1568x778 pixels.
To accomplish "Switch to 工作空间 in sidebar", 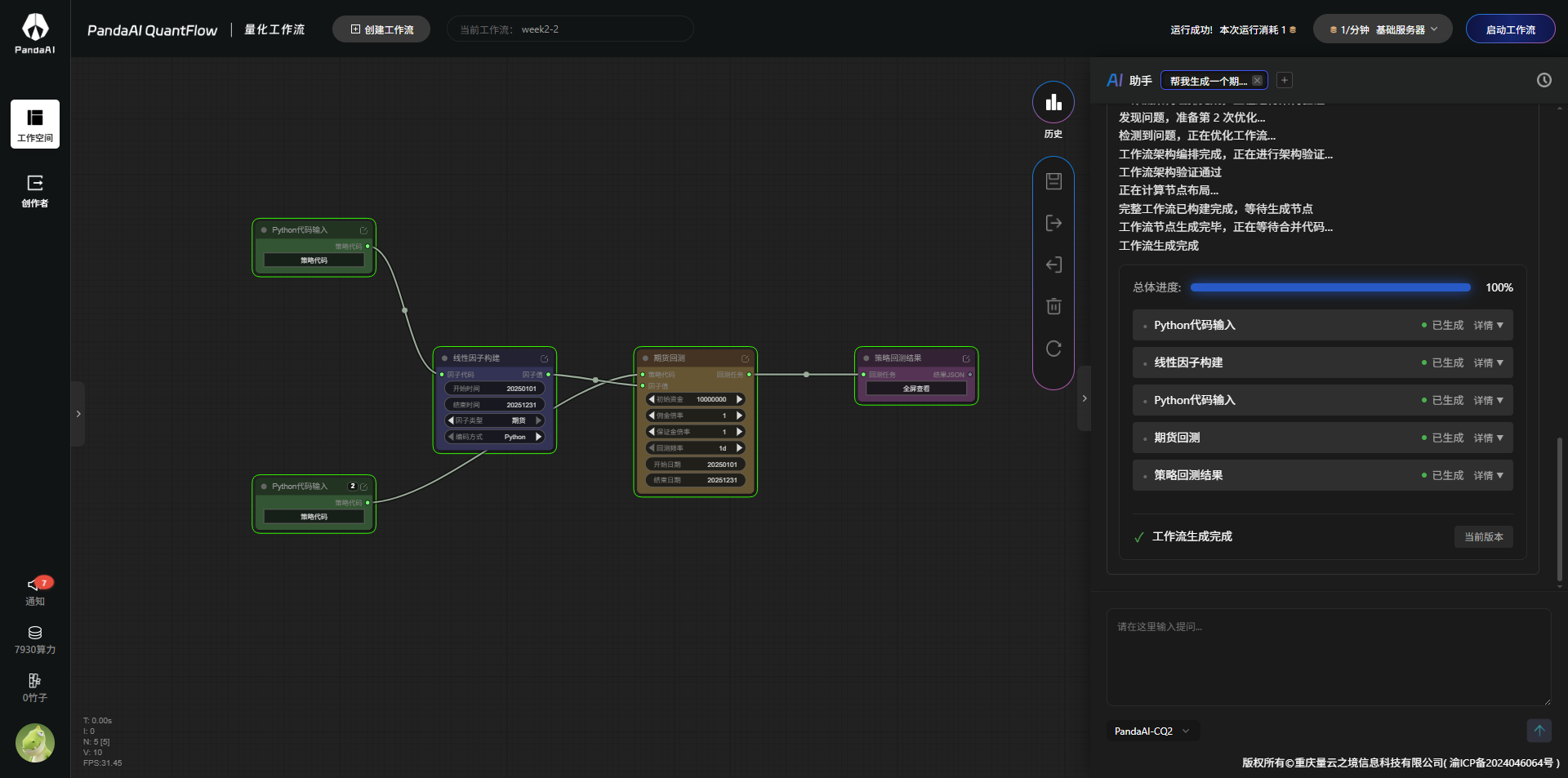I will [35, 124].
